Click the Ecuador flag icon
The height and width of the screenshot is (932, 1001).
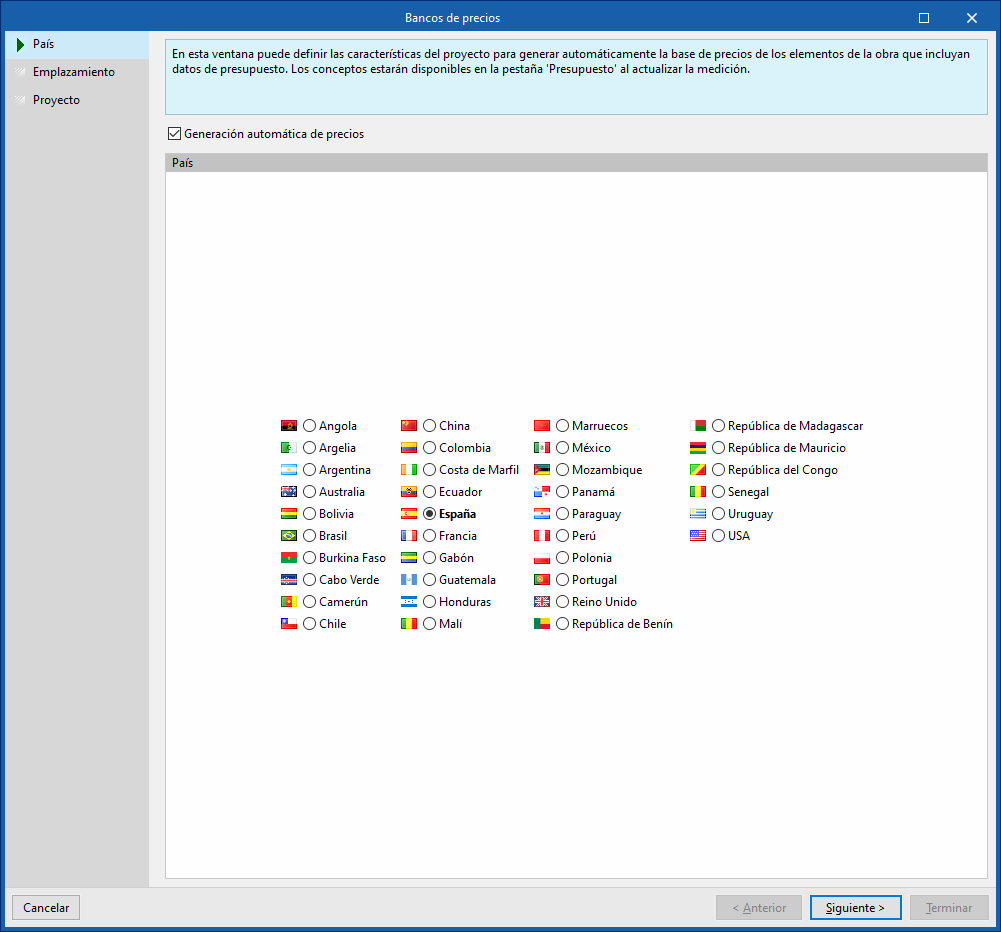[409, 492]
